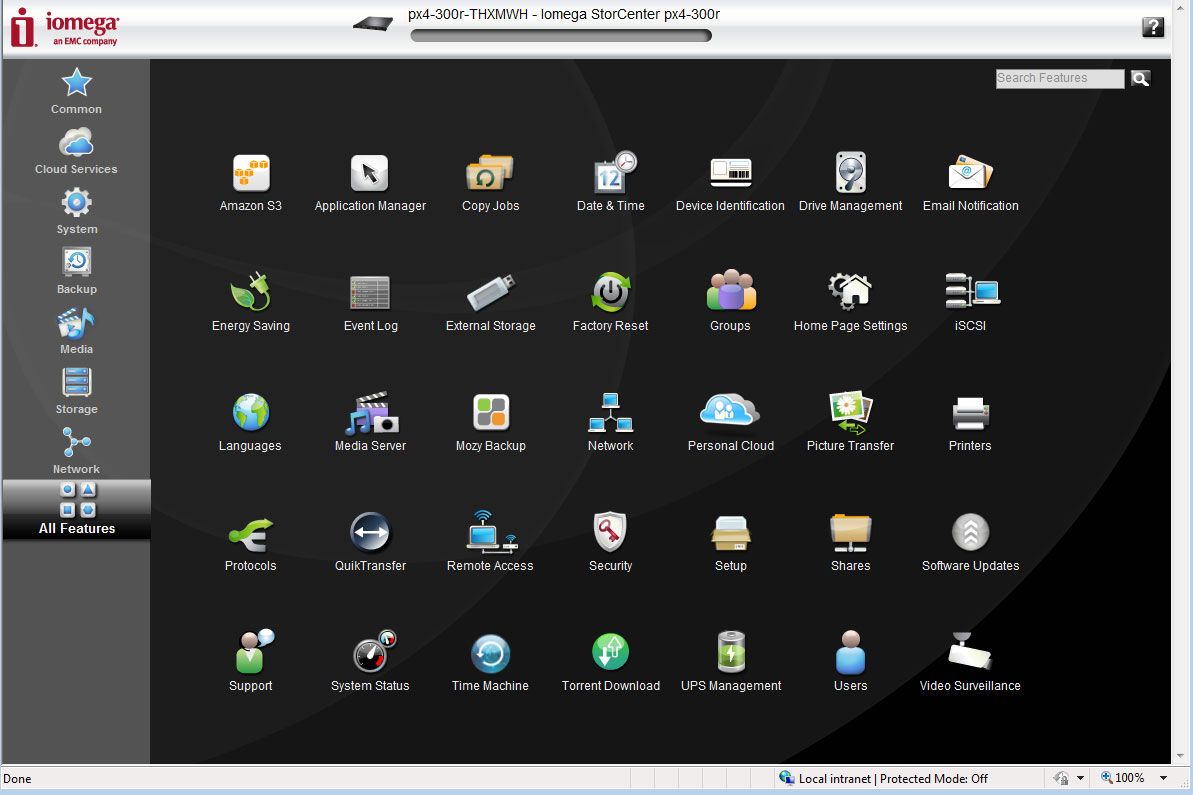Click the storage capacity progress bar
The image size is (1193, 795).
click(x=561, y=35)
